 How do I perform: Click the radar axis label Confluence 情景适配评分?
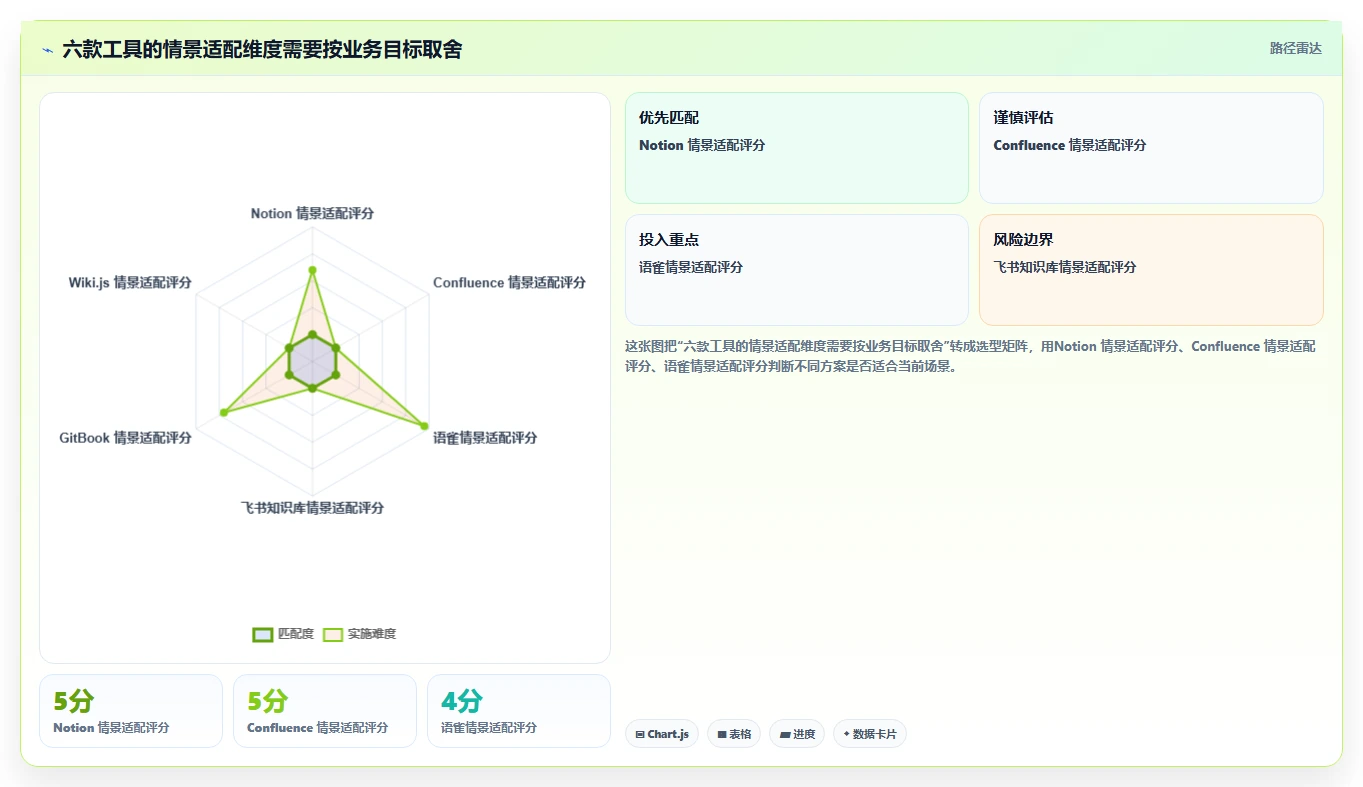point(509,283)
